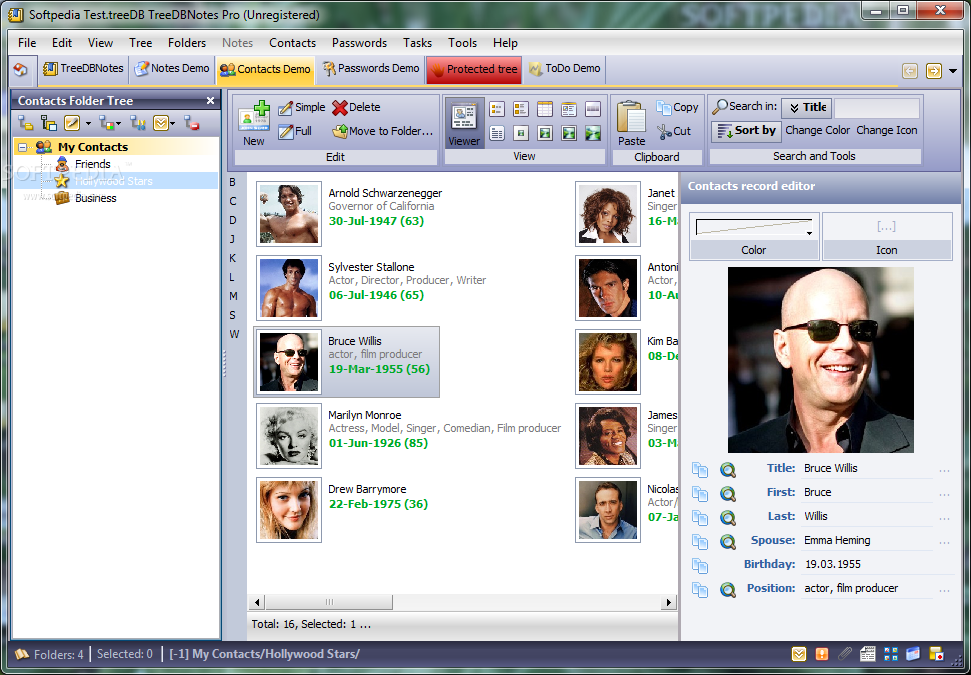Select the table grid view icon

pos(545,109)
